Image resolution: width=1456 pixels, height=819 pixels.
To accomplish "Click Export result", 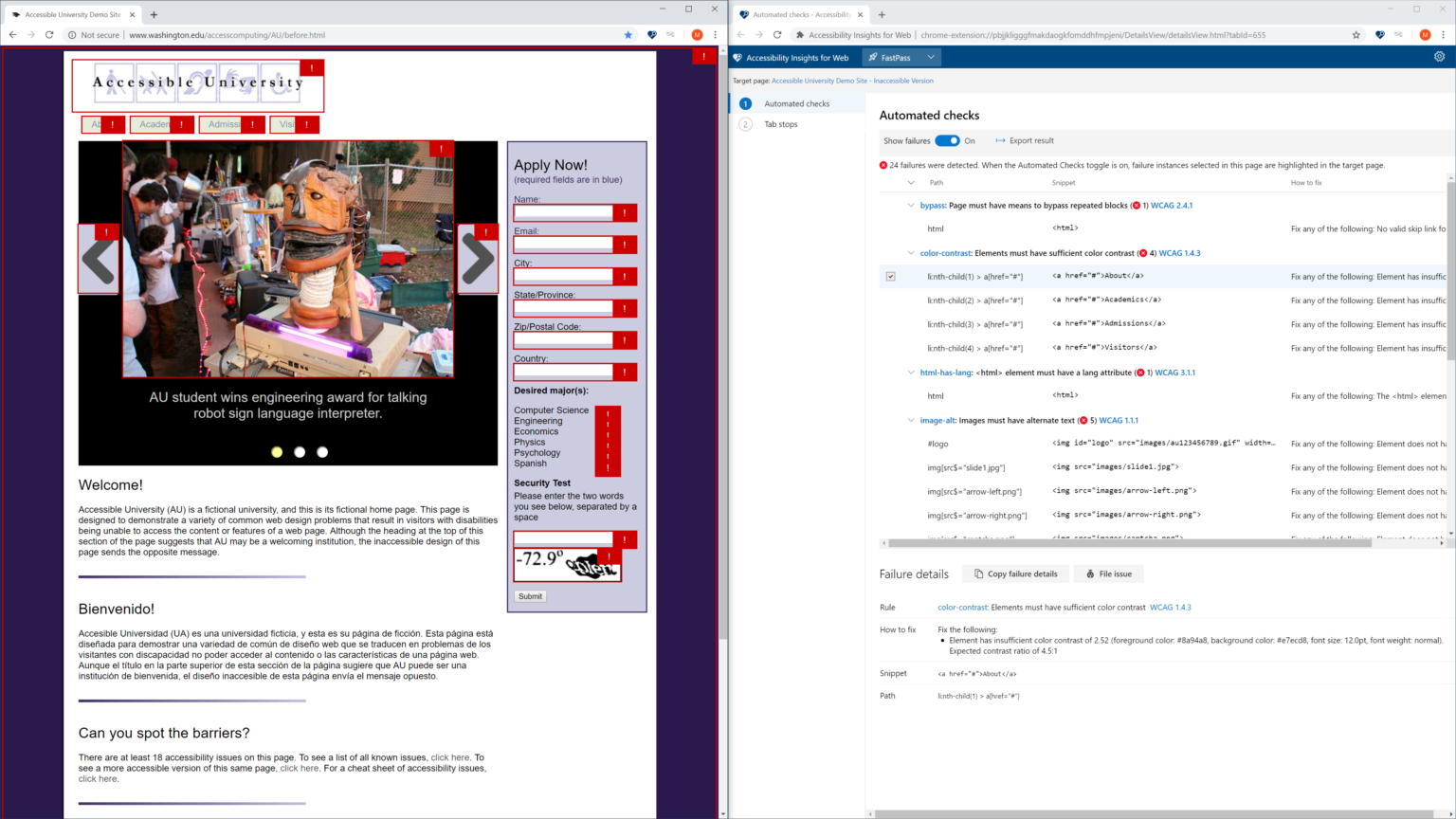I will [1025, 140].
